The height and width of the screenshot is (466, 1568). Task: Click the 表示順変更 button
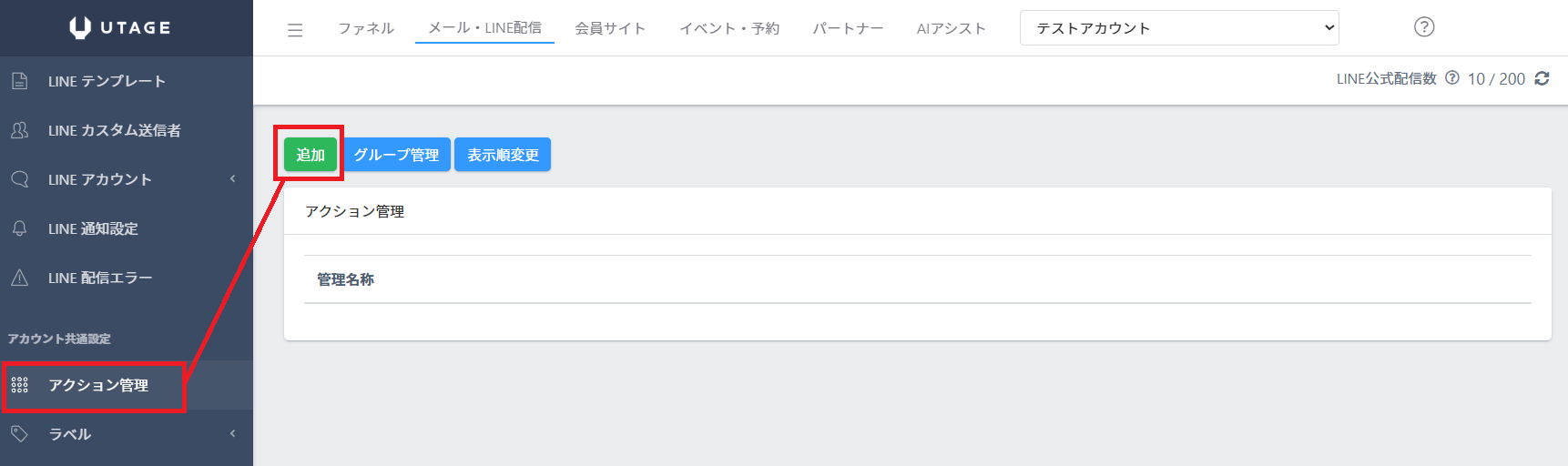point(503,155)
